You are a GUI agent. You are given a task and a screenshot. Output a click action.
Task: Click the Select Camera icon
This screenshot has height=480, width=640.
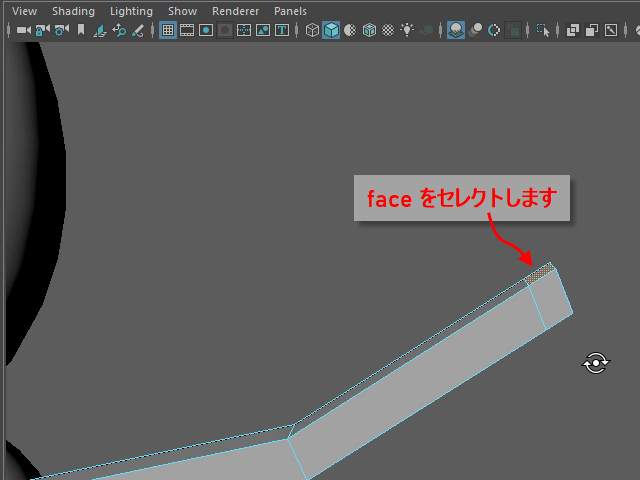[24, 30]
